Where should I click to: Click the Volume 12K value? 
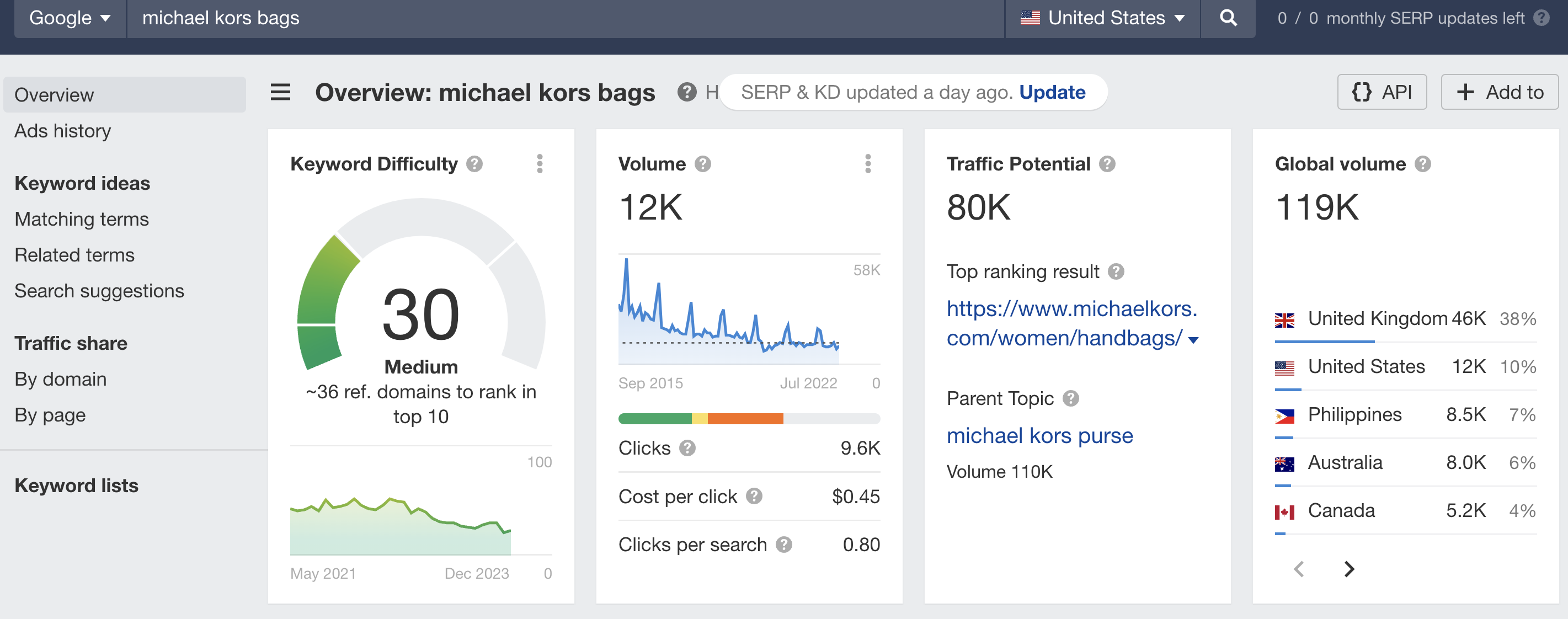[x=650, y=207]
